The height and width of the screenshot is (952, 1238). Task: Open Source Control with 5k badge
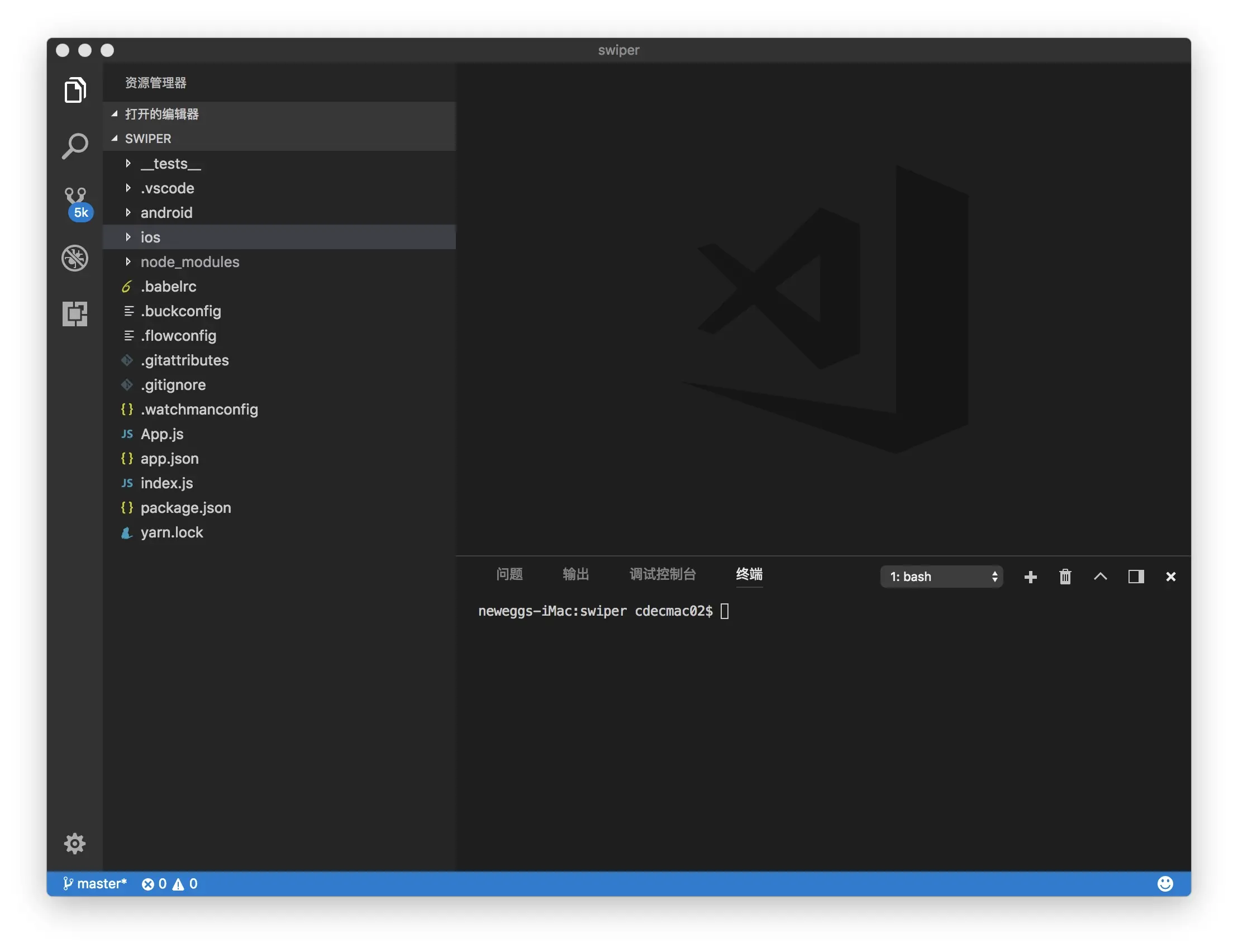click(75, 202)
